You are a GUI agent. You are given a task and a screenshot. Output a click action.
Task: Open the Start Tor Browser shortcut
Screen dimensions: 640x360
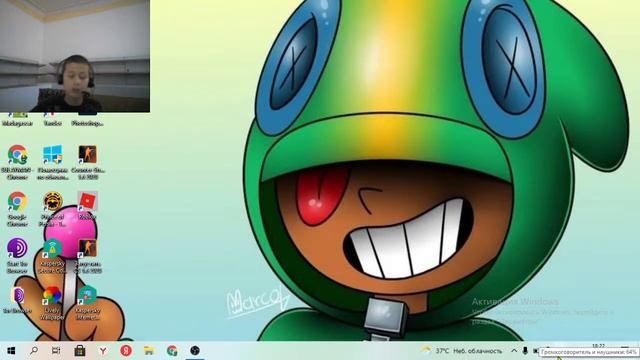[x=18, y=256]
